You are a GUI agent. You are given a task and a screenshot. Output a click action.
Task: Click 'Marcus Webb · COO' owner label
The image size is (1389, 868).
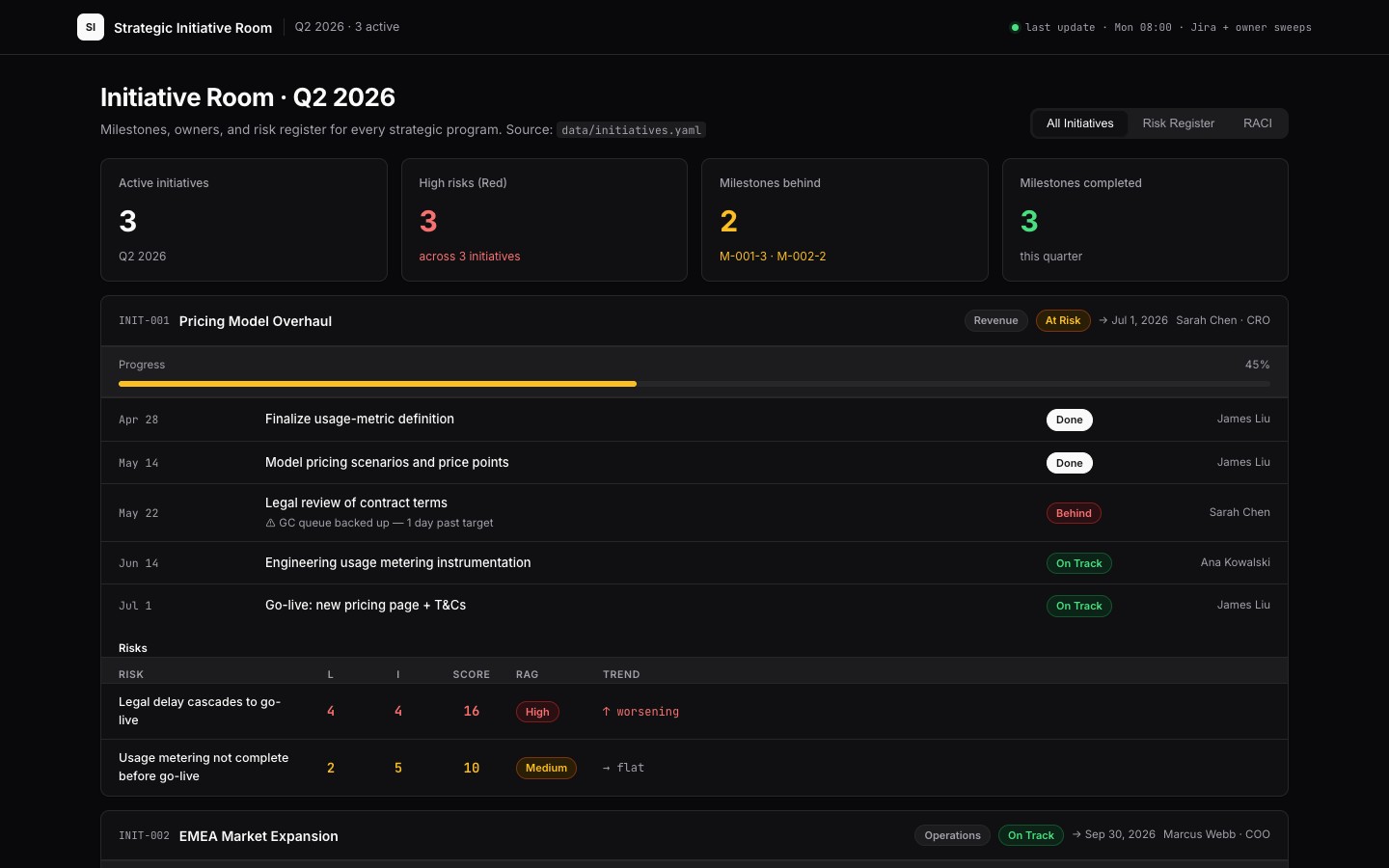tap(1216, 834)
